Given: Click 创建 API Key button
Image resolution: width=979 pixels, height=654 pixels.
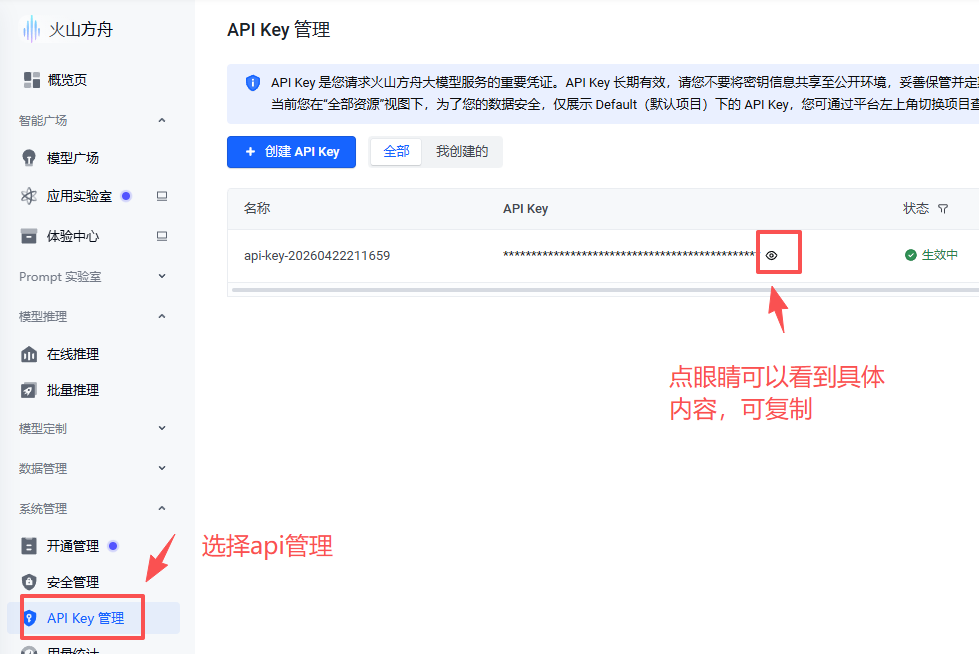Looking at the screenshot, I should [x=292, y=152].
